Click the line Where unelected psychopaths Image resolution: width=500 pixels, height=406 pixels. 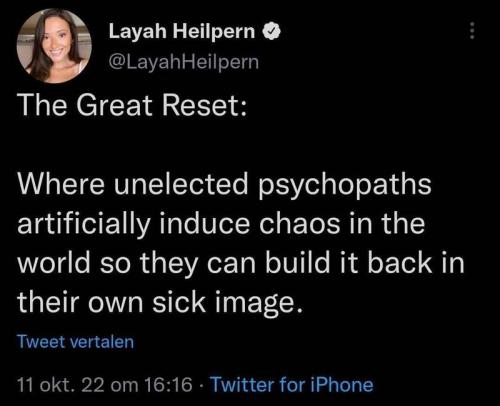225,186
